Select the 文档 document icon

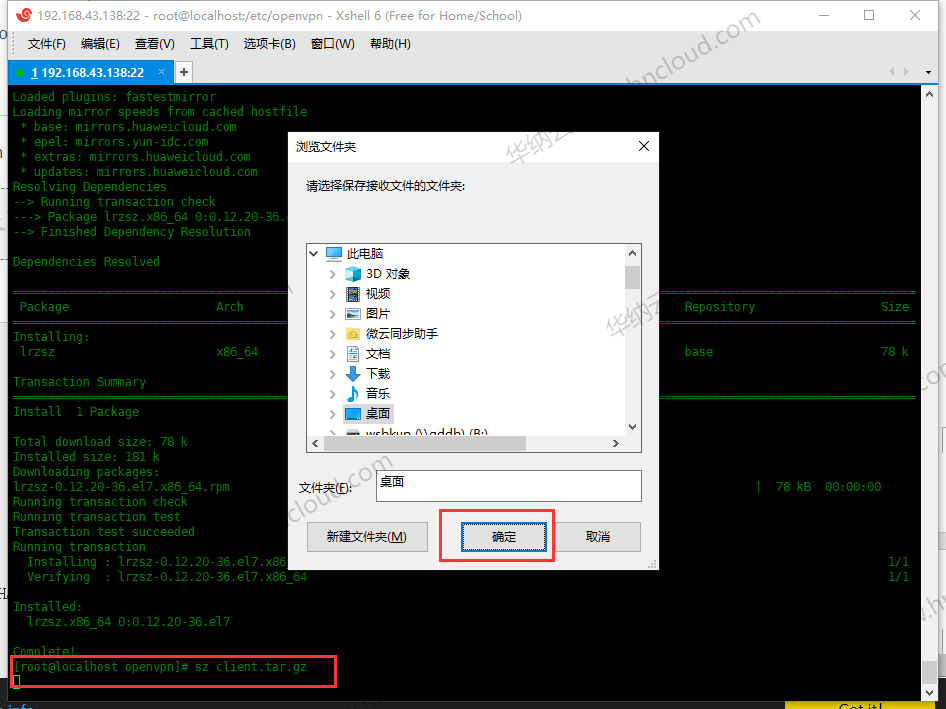coord(353,354)
